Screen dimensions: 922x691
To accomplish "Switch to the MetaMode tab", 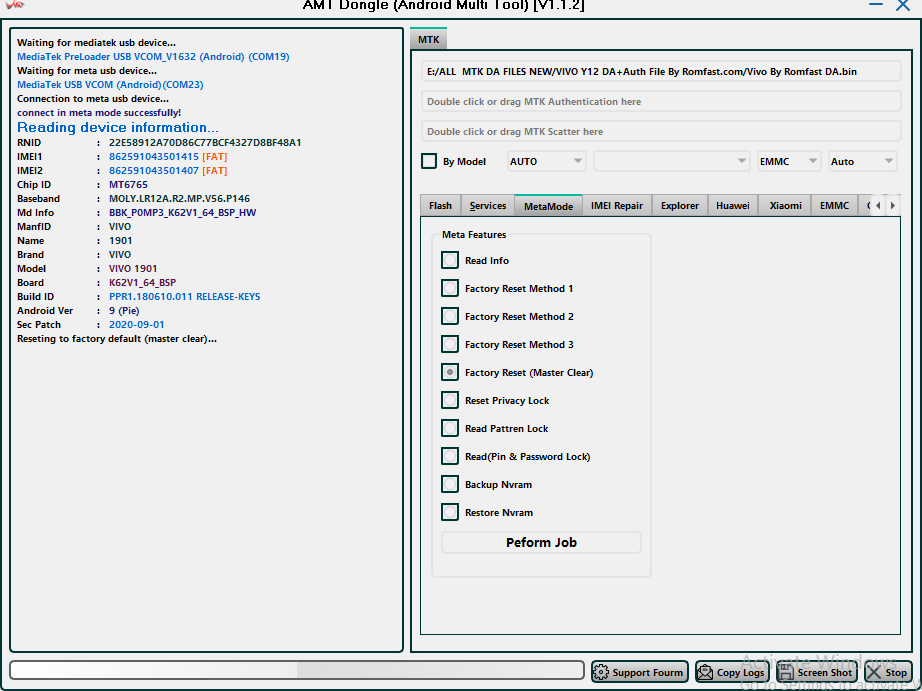I will (x=548, y=206).
